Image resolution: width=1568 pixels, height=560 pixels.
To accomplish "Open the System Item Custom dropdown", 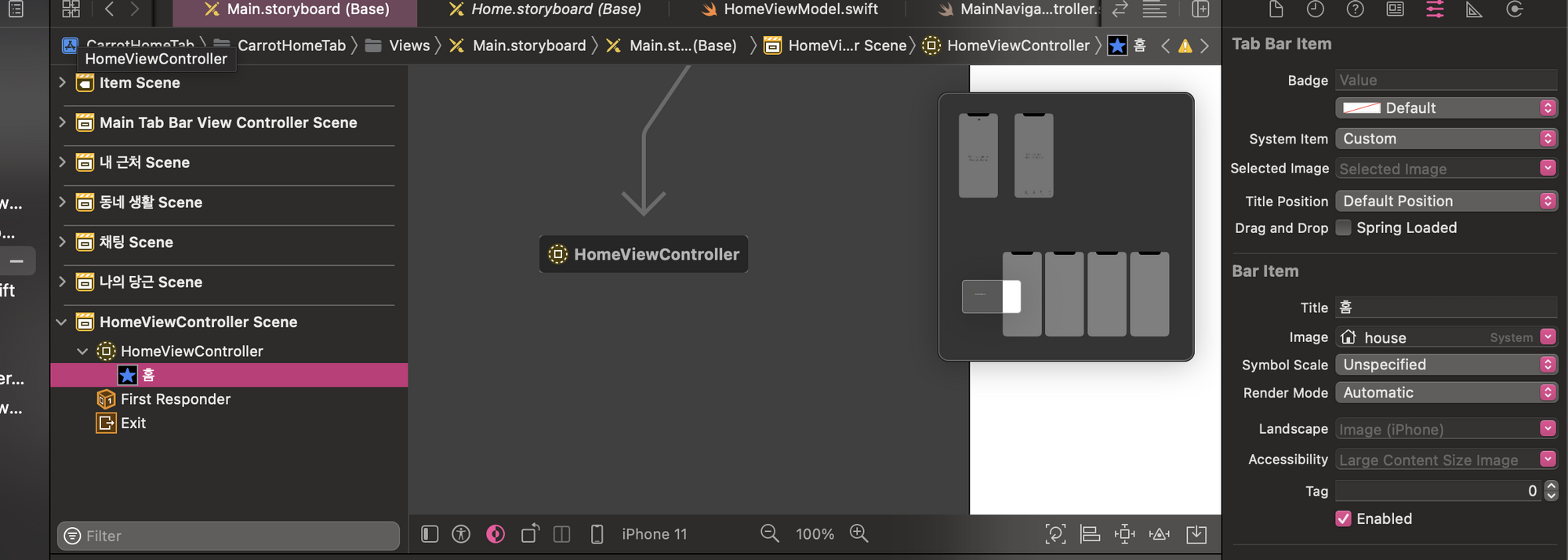I will tap(1446, 139).
